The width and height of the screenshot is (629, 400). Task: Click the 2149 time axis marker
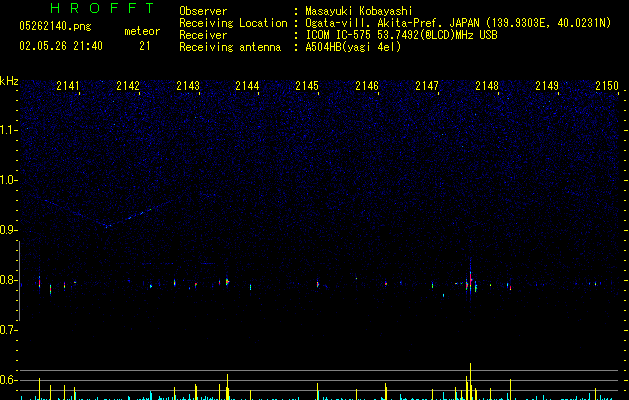[x=547, y=86]
